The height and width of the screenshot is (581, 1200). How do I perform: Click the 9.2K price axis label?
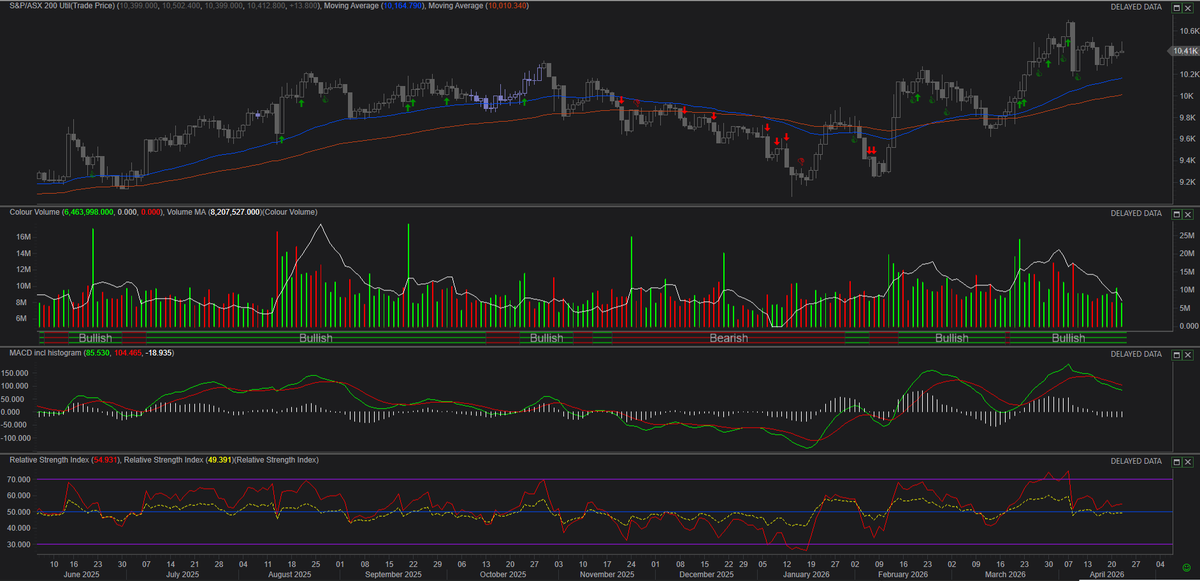click(x=1186, y=182)
